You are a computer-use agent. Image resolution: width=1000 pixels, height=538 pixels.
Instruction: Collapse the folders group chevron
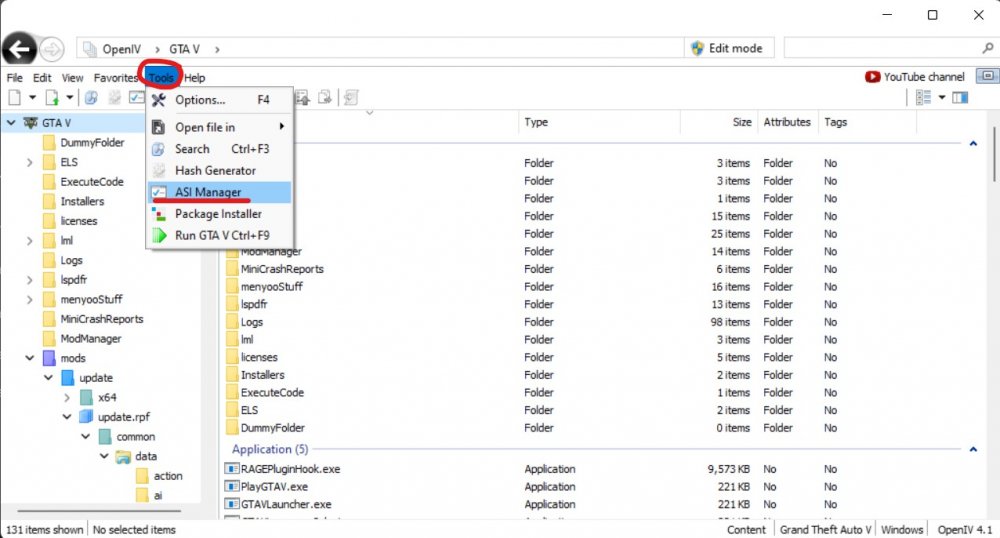[x=973, y=143]
